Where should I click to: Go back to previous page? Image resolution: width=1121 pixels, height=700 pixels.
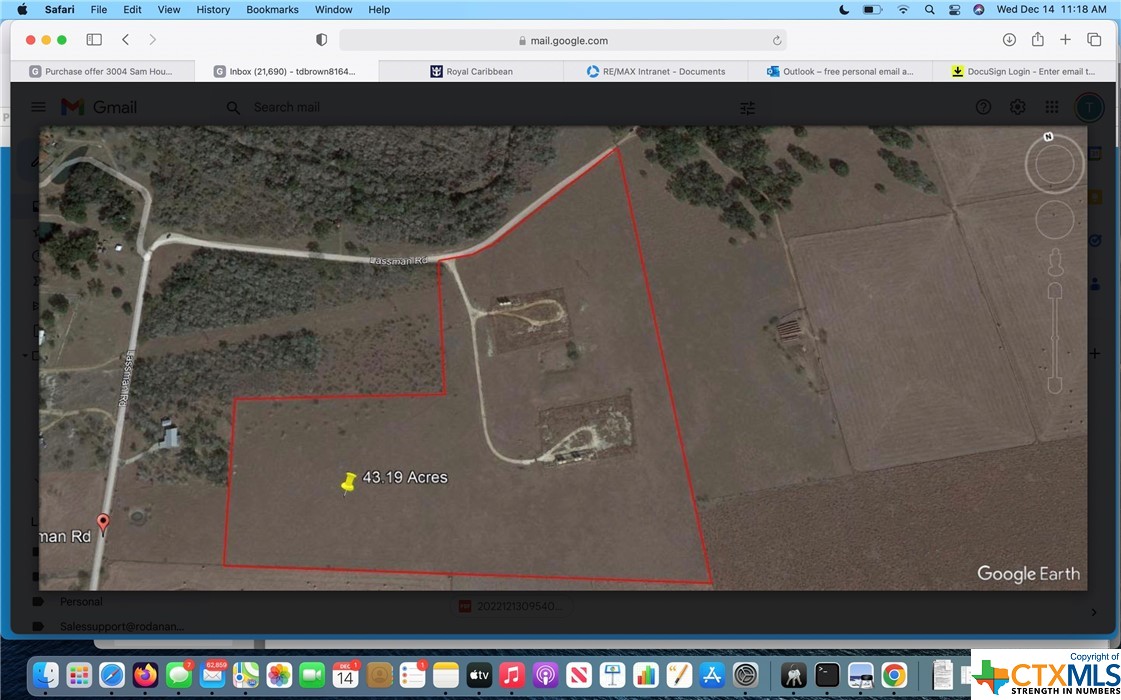(125, 40)
